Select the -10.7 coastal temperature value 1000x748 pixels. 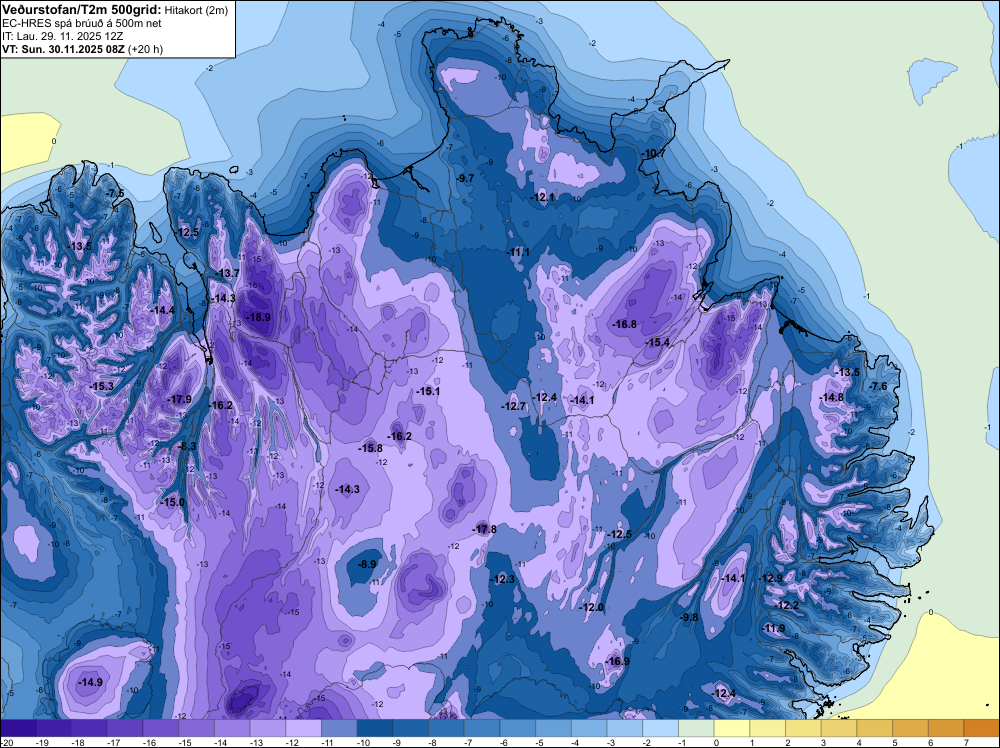653,153
